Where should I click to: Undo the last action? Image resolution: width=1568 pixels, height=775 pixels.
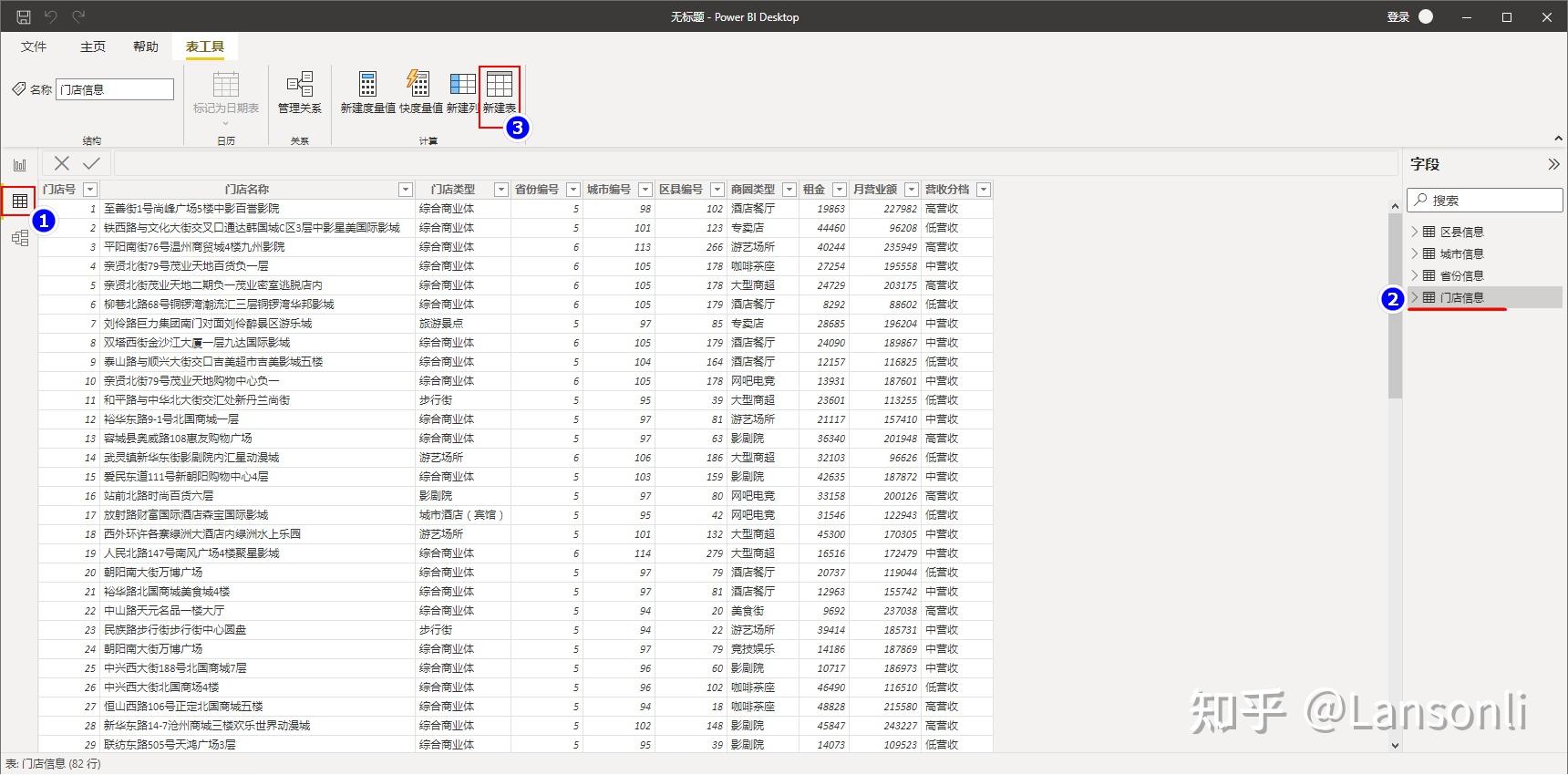[x=51, y=16]
